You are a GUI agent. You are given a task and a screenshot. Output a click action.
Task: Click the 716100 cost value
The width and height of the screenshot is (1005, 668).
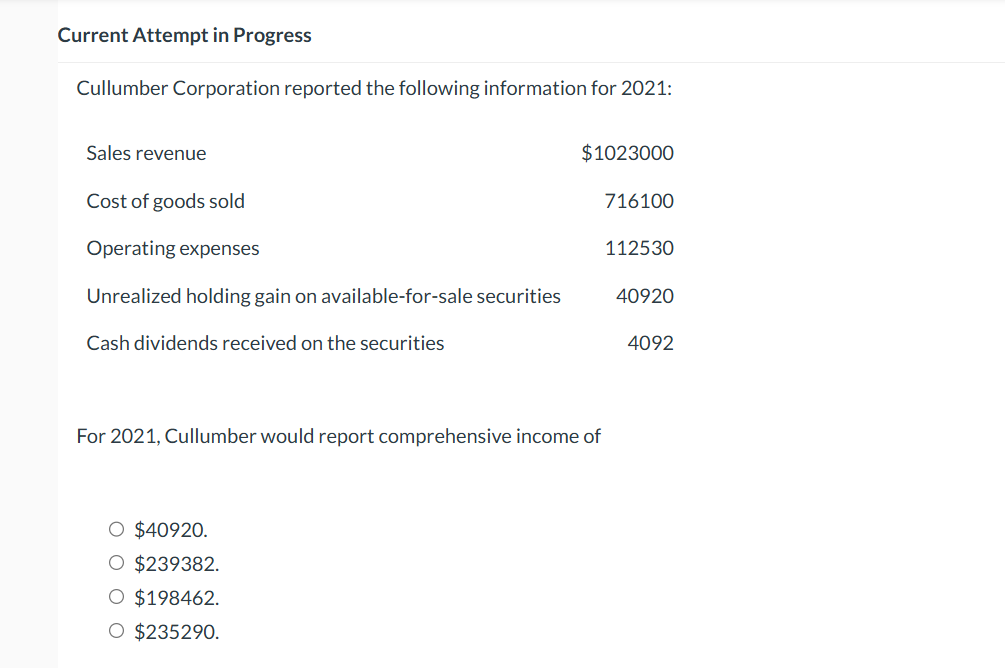point(640,201)
